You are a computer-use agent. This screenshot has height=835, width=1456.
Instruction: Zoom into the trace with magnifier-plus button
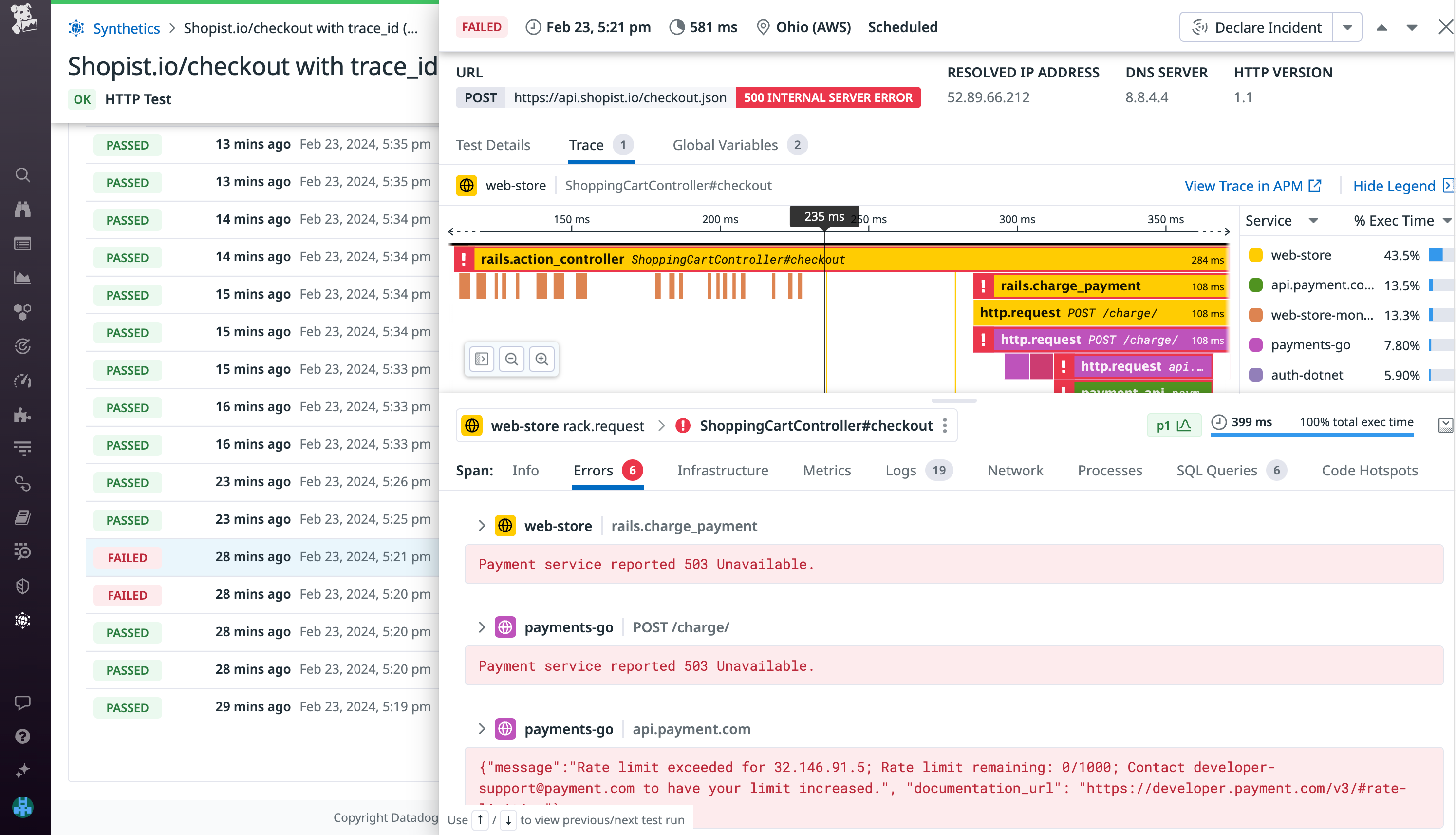(541, 359)
